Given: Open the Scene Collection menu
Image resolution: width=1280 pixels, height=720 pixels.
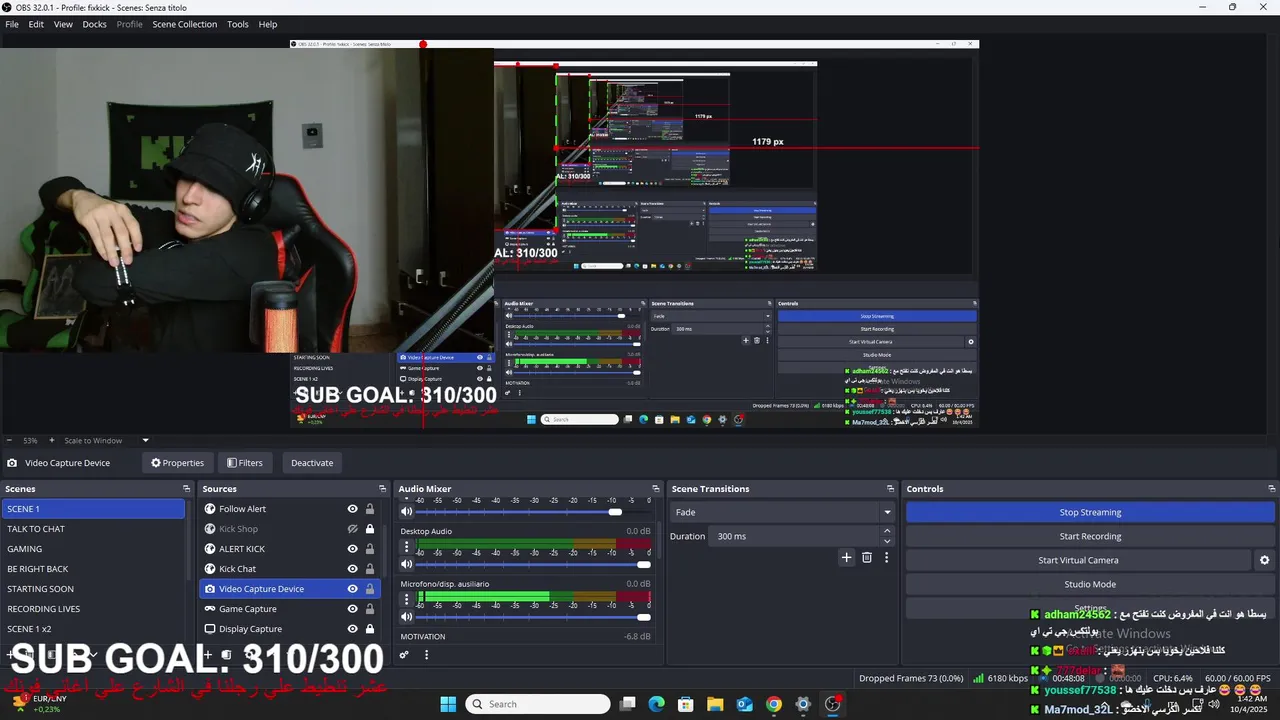Looking at the screenshot, I should coord(184,24).
